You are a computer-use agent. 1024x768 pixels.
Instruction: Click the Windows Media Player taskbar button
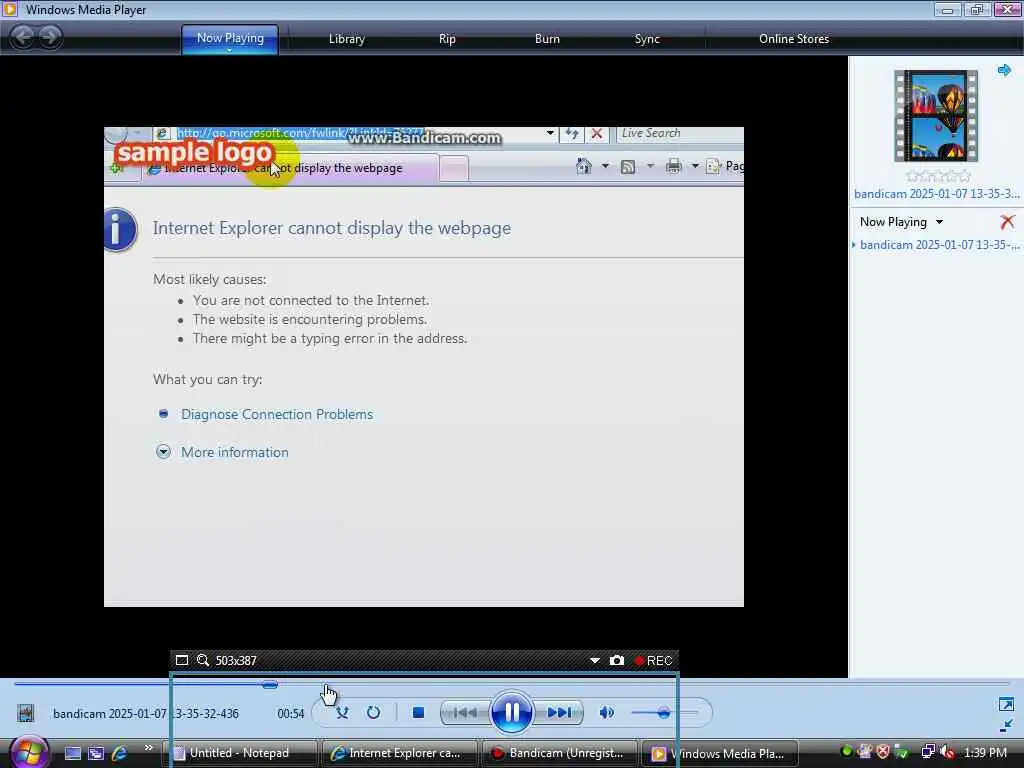(721, 753)
